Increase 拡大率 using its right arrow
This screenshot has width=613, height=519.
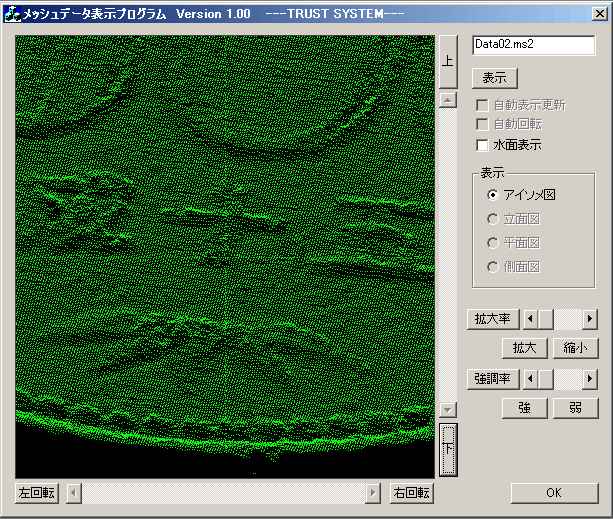(x=590, y=319)
